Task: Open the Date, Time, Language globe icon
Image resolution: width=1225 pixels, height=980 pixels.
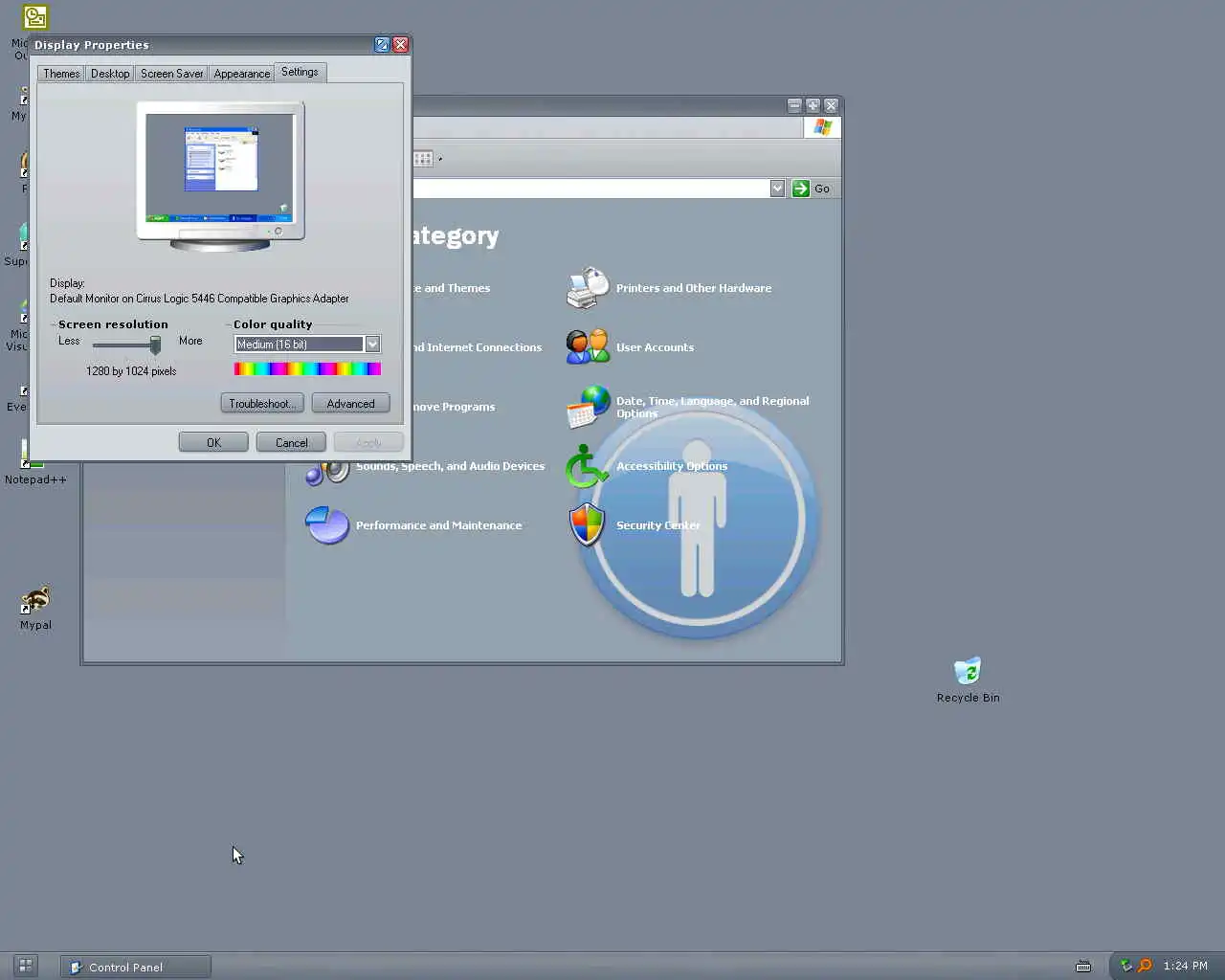Action: click(588, 407)
